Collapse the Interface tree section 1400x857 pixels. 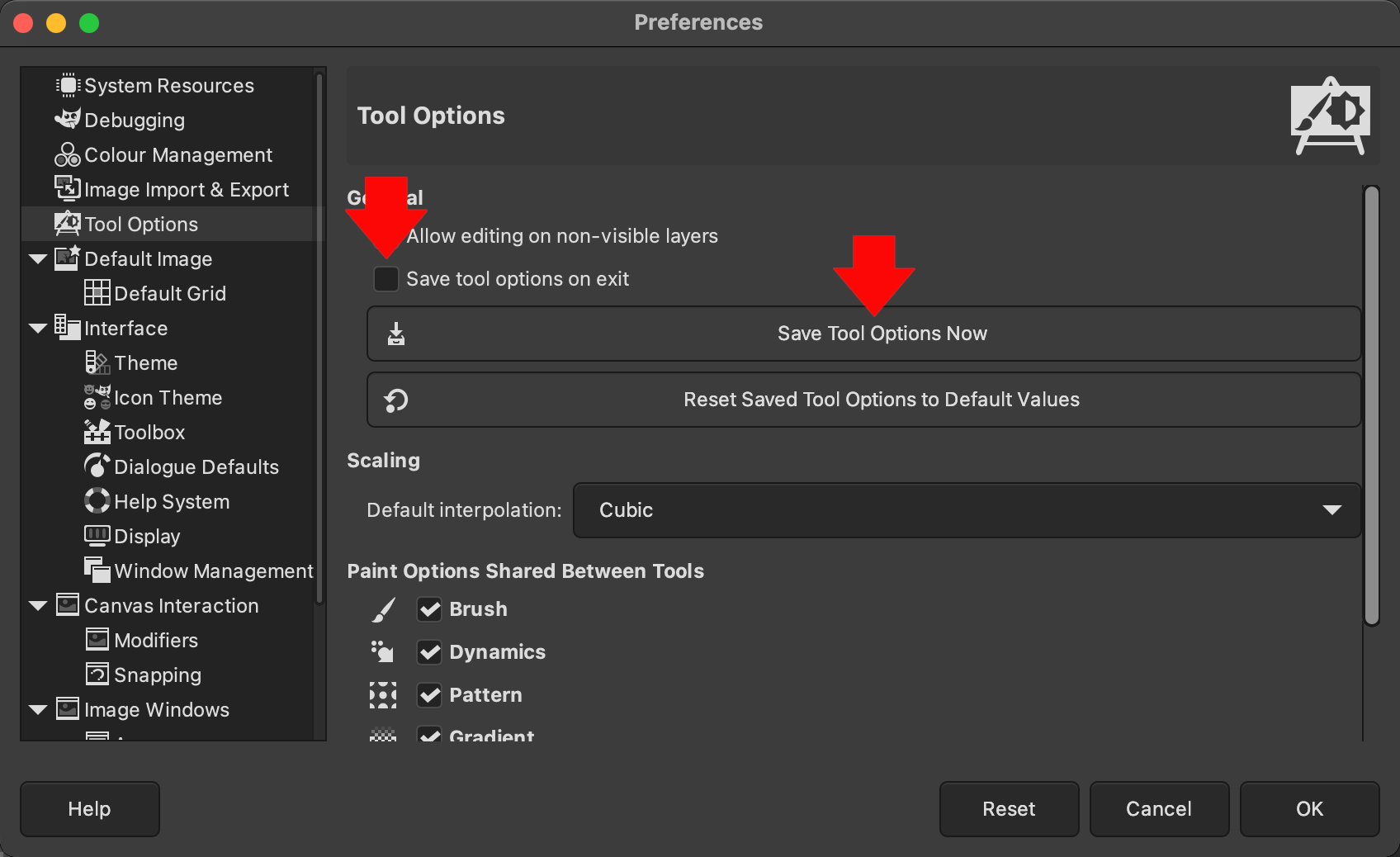click(x=38, y=329)
